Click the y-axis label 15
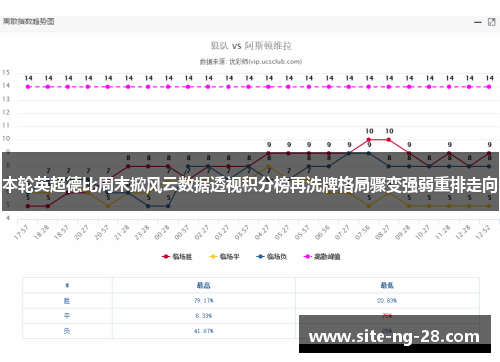Image resolution: width=500 pixels, height=362 pixels. click(6, 73)
